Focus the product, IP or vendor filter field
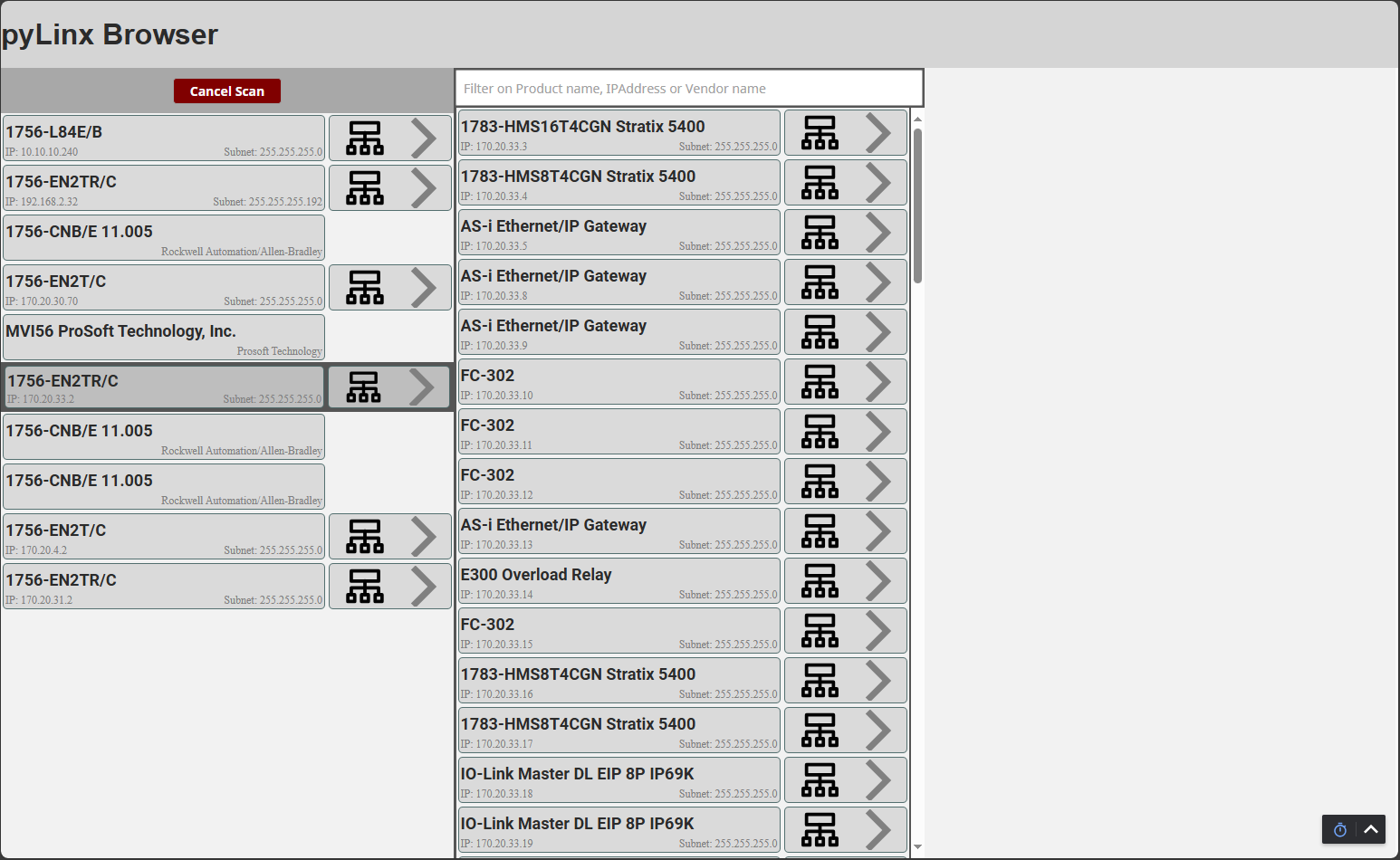1400x860 pixels. tap(689, 89)
